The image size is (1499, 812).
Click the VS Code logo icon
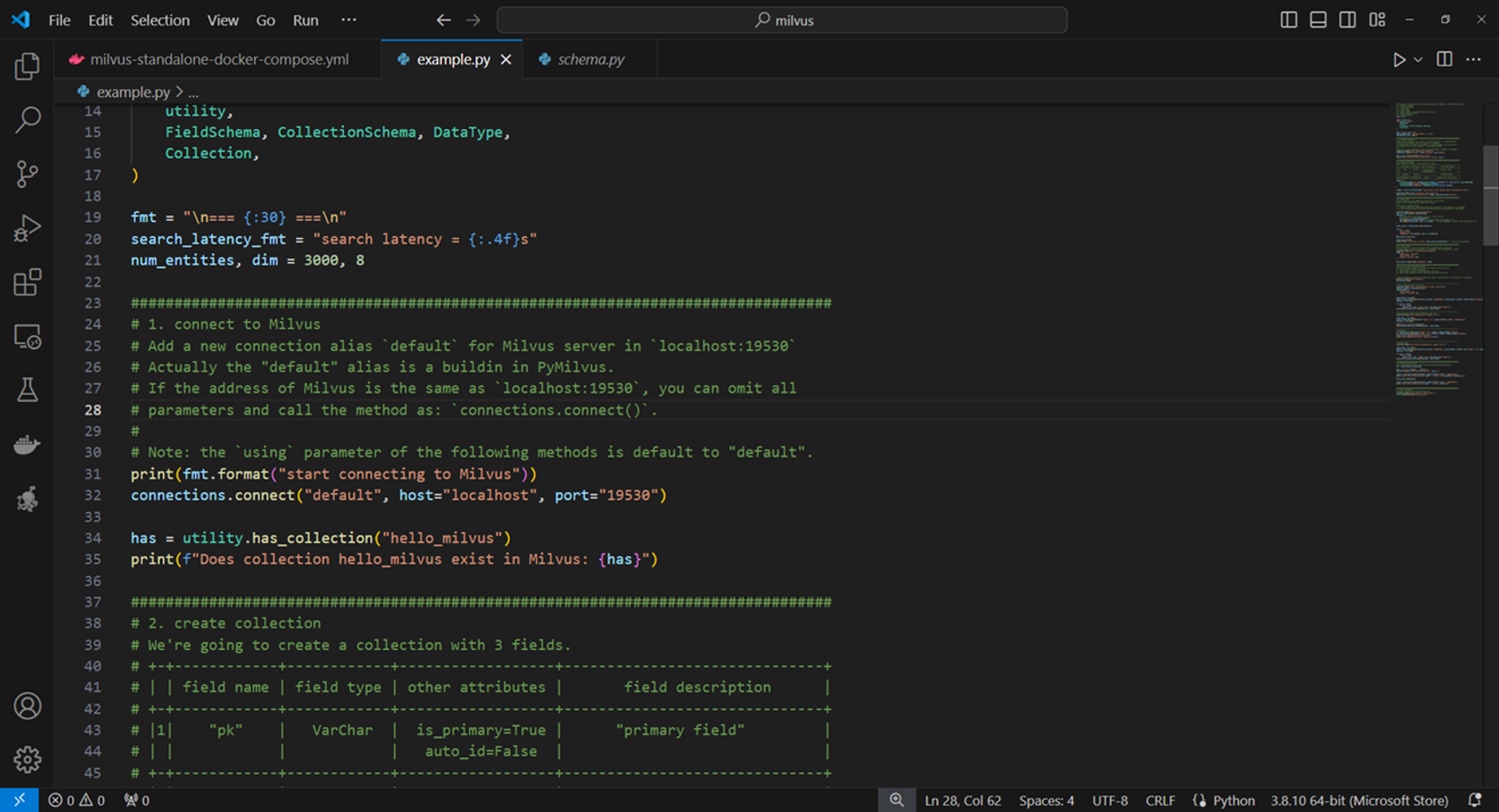[x=20, y=19]
